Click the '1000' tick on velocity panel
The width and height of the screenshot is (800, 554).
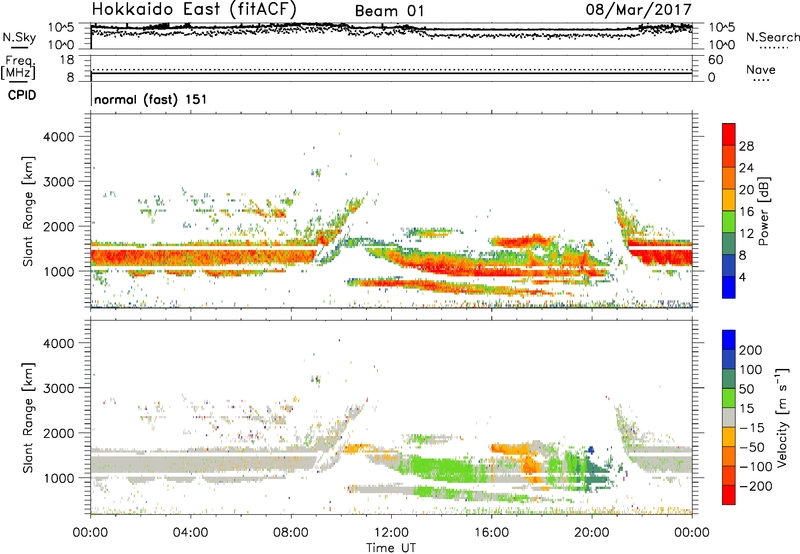[59, 478]
